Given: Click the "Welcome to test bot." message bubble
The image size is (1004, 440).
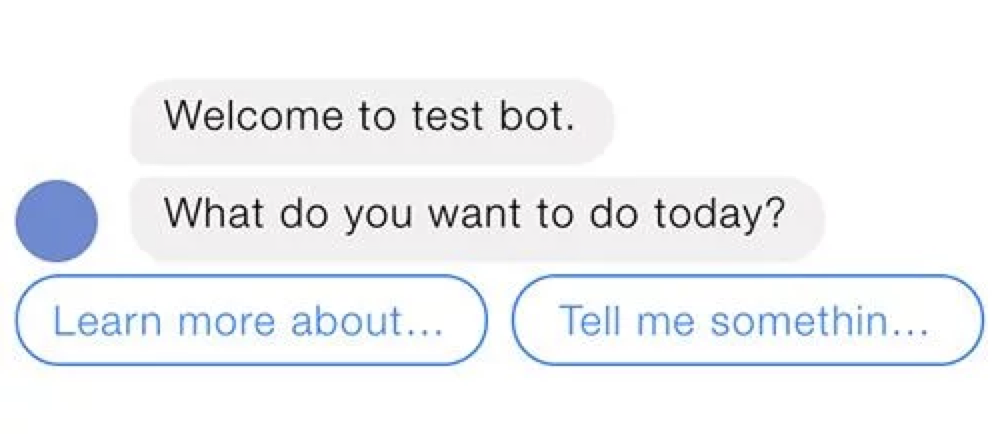Looking at the screenshot, I should [x=371, y=119].
